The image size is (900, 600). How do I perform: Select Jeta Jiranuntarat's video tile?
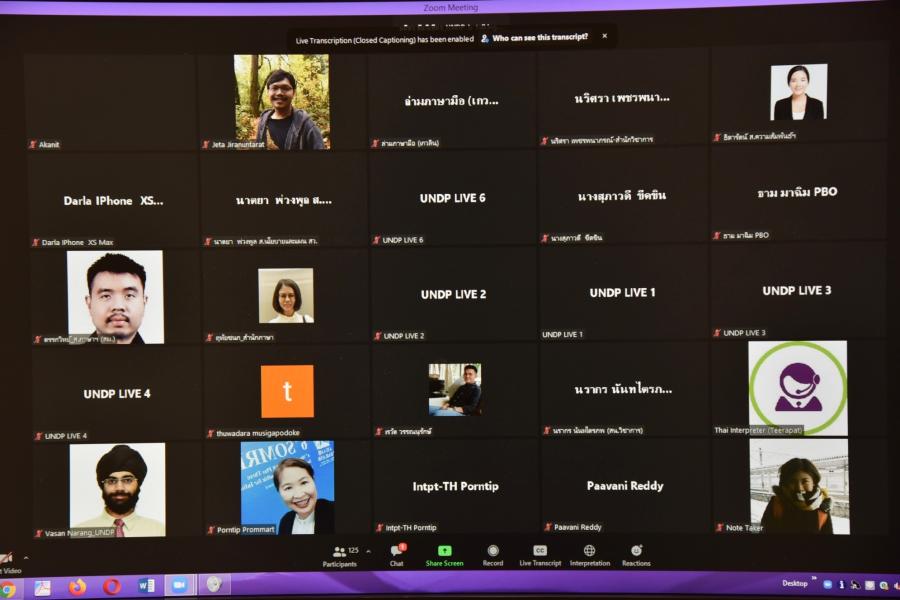click(x=281, y=102)
